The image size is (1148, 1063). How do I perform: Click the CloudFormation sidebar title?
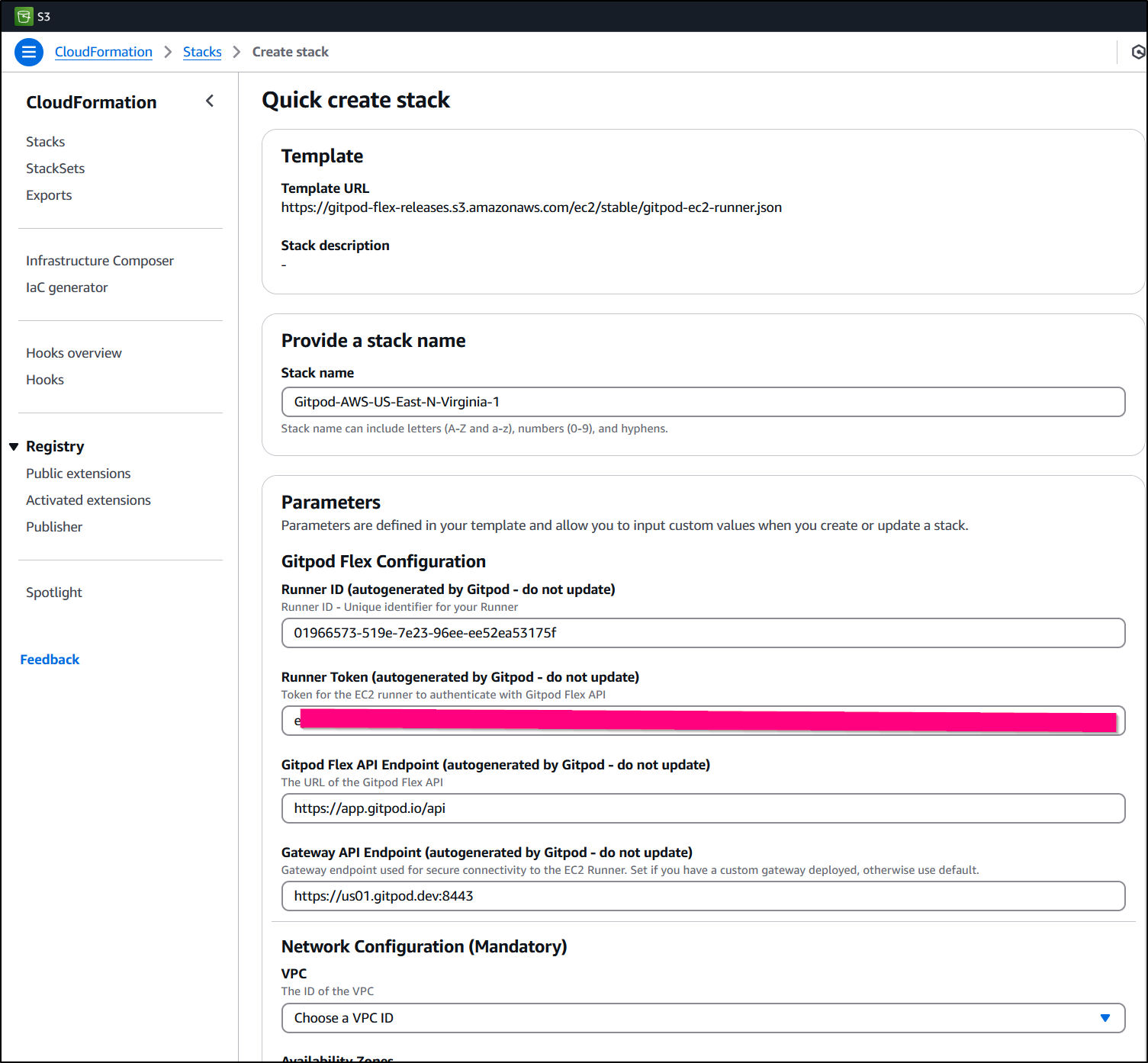tap(92, 102)
